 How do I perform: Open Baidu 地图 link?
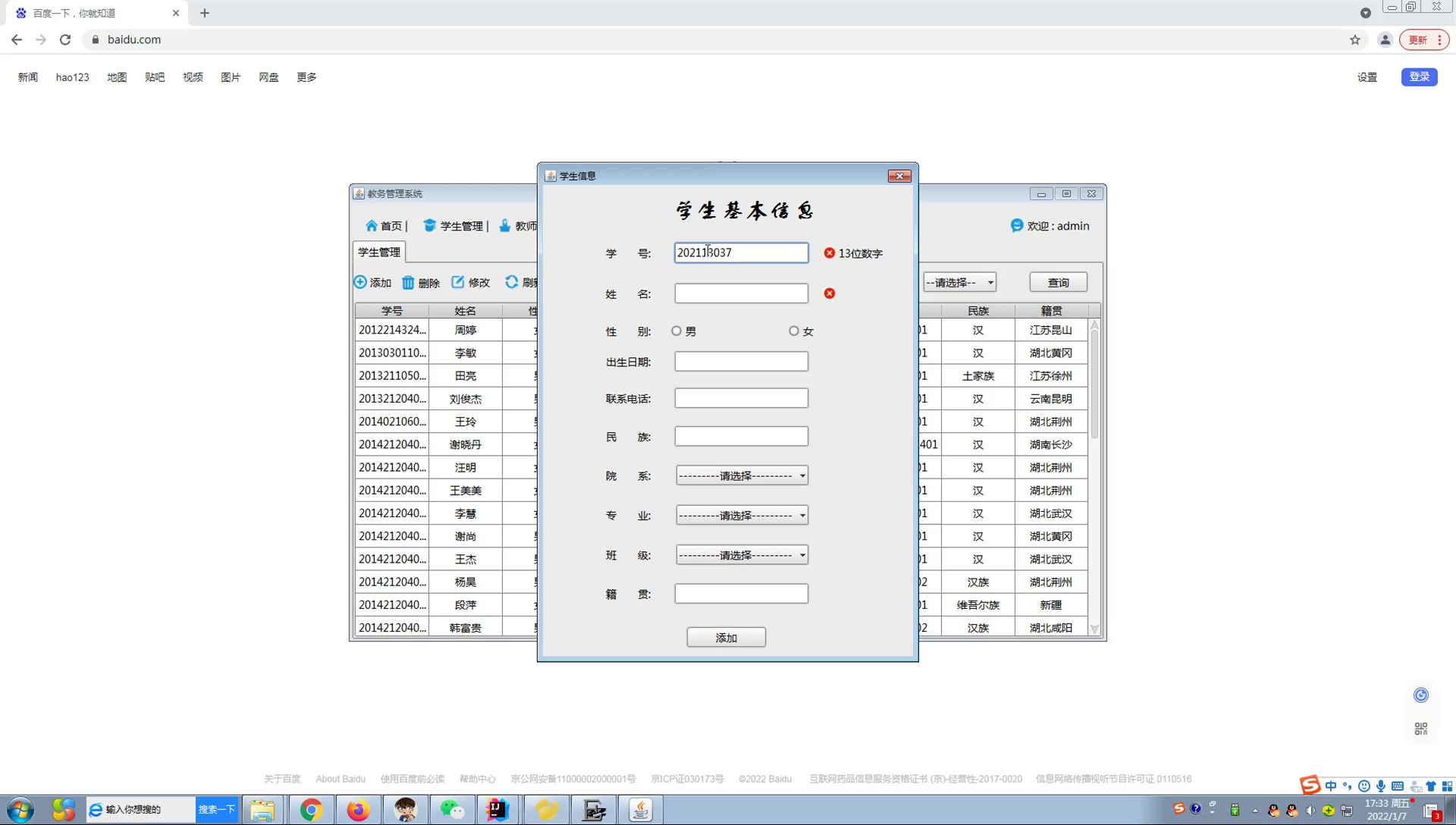point(117,77)
